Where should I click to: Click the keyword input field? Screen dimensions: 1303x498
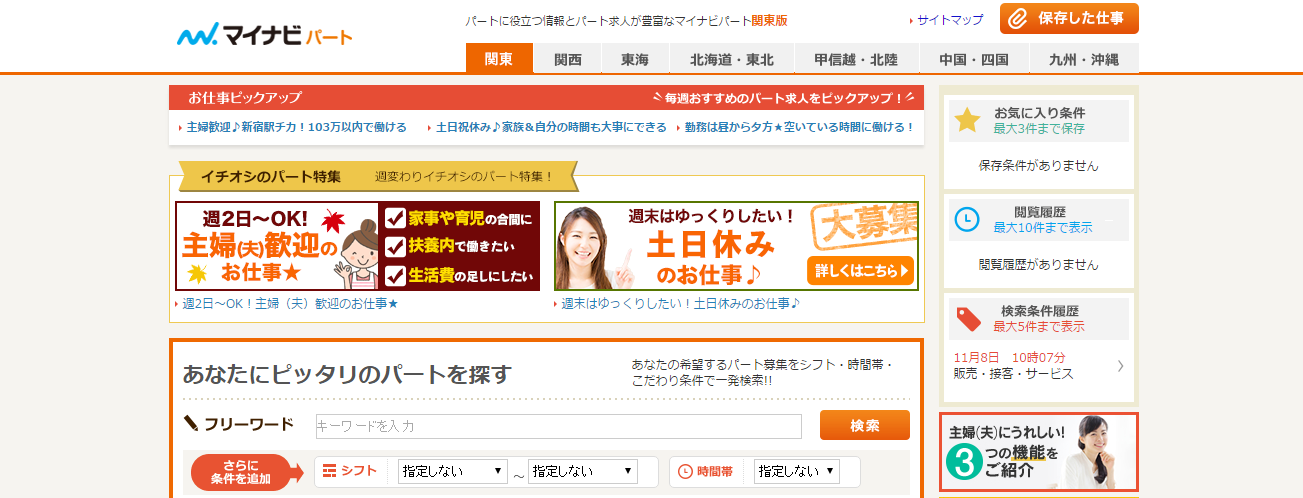(x=558, y=426)
